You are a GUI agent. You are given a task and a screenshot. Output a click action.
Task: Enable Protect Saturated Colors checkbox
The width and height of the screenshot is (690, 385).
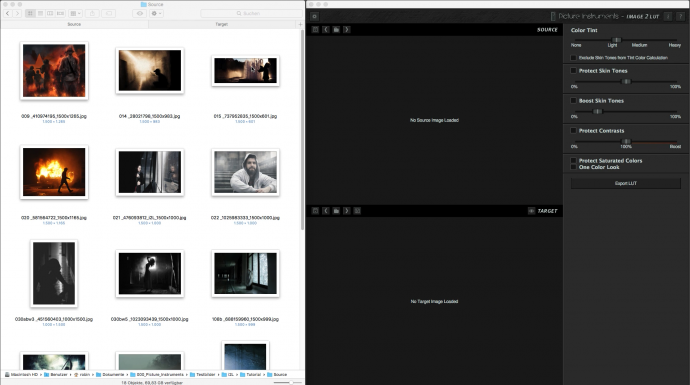[x=573, y=161]
